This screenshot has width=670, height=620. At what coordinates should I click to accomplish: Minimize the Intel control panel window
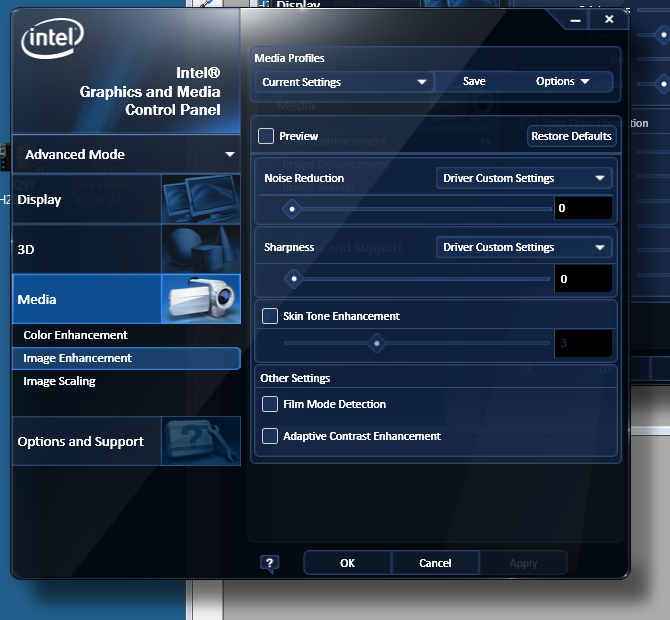576,20
